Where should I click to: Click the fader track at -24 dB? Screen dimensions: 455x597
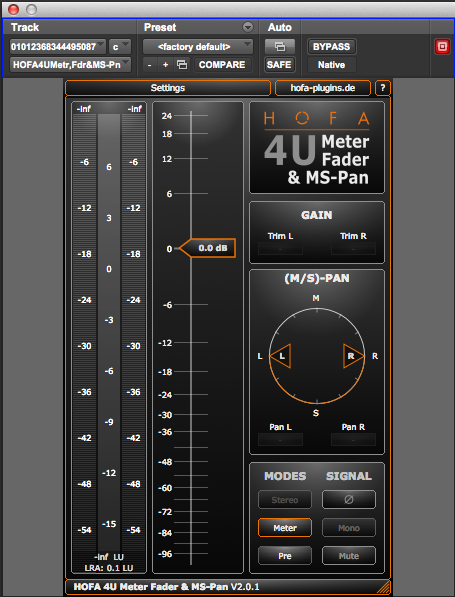click(x=191, y=395)
